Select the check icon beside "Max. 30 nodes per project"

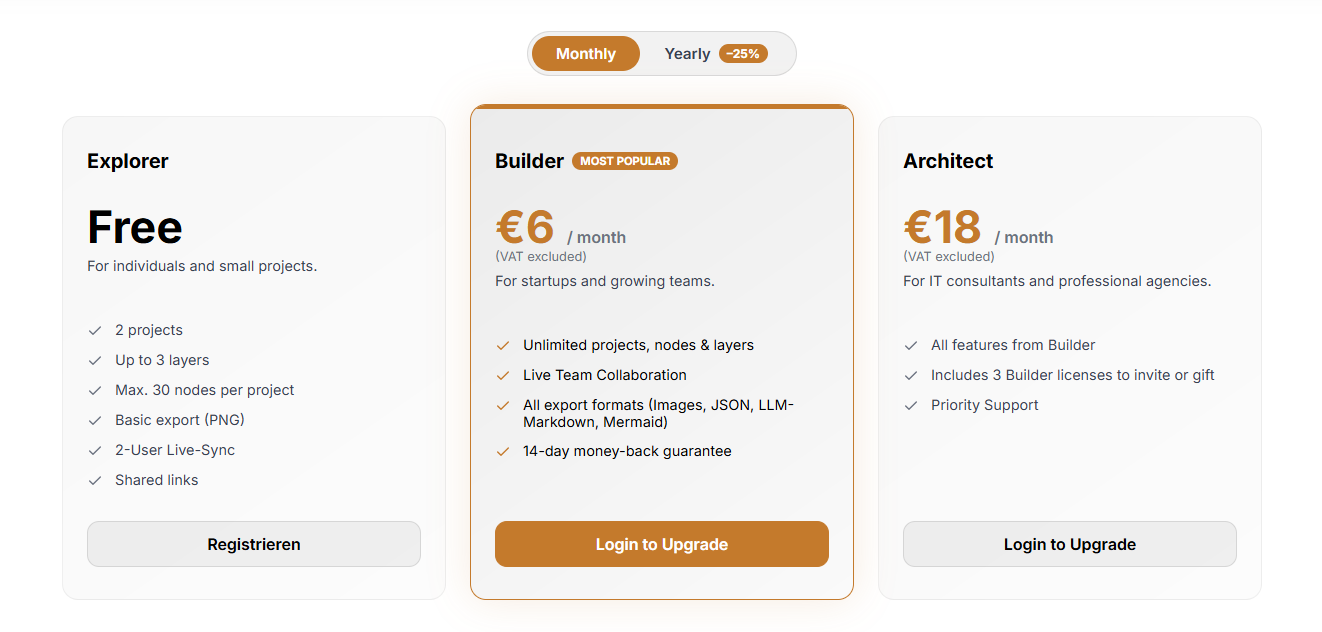point(96,390)
